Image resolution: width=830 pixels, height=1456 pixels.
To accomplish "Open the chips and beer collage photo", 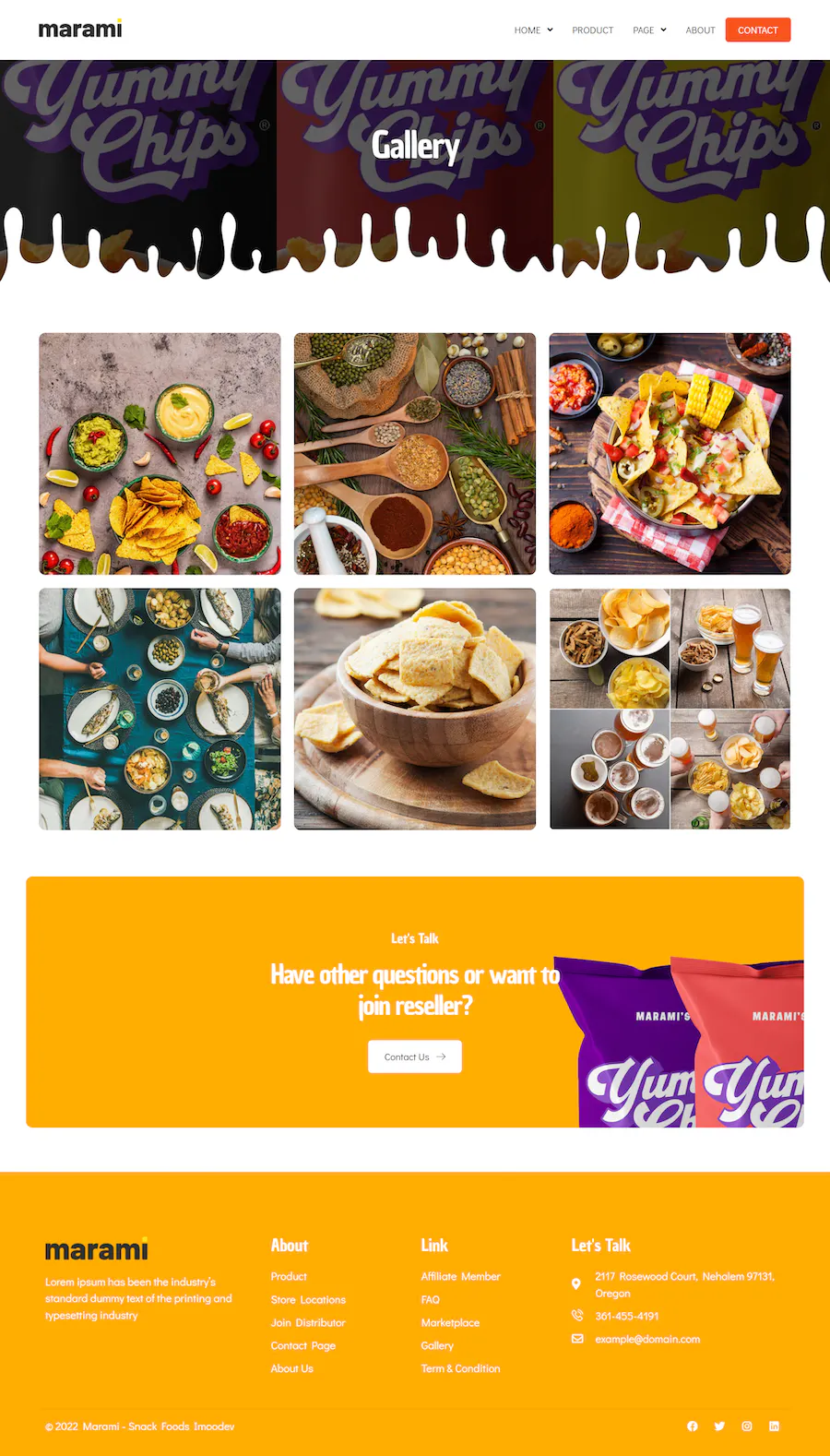I will tap(670, 710).
